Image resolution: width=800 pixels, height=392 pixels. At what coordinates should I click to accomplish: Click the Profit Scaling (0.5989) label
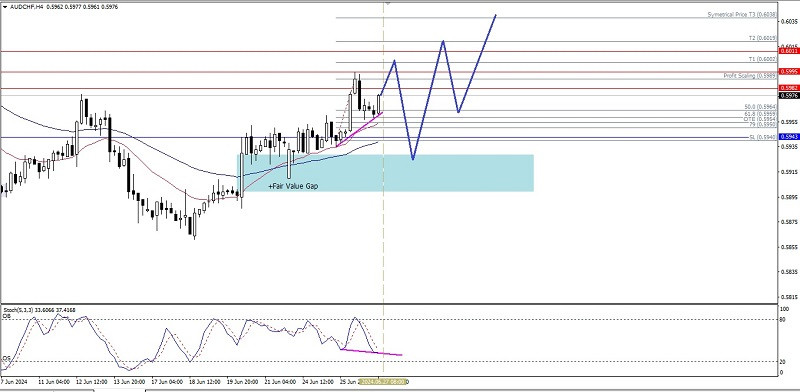[x=750, y=76]
